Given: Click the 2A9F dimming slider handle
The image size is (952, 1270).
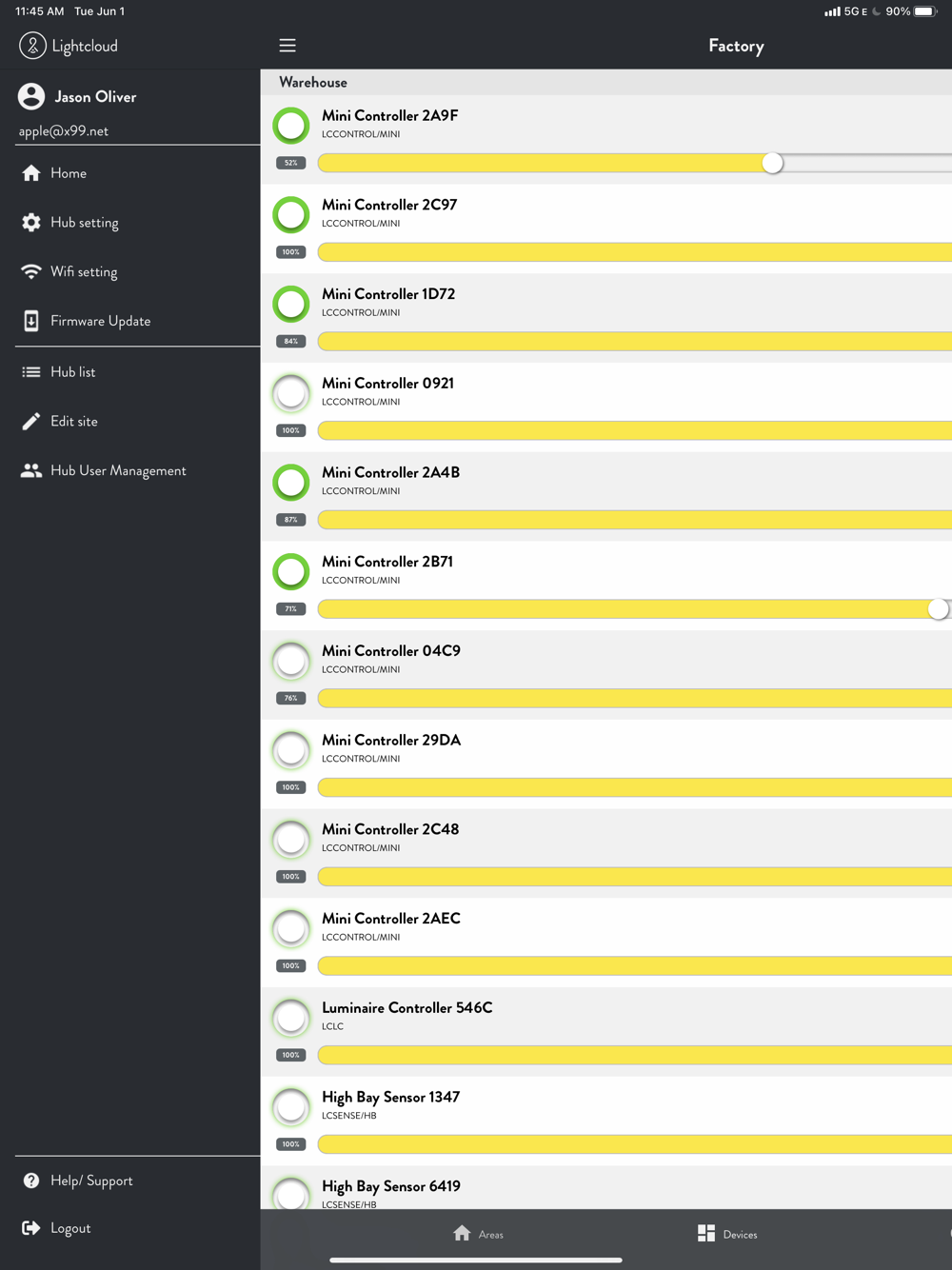Looking at the screenshot, I should [x=773, y=163].
